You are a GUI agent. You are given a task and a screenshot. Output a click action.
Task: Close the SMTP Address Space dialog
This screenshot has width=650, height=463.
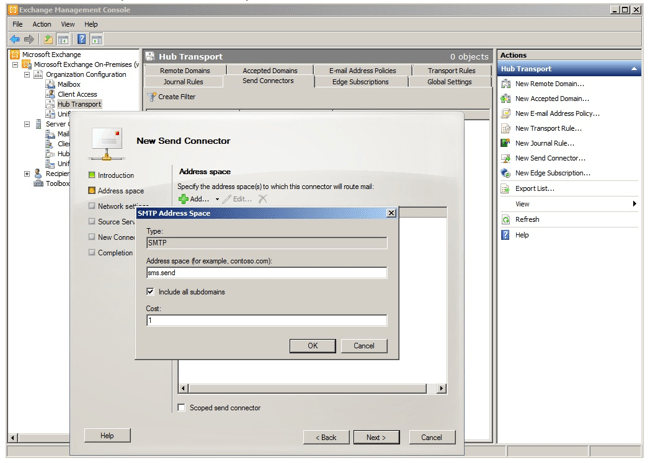[391, 213]
